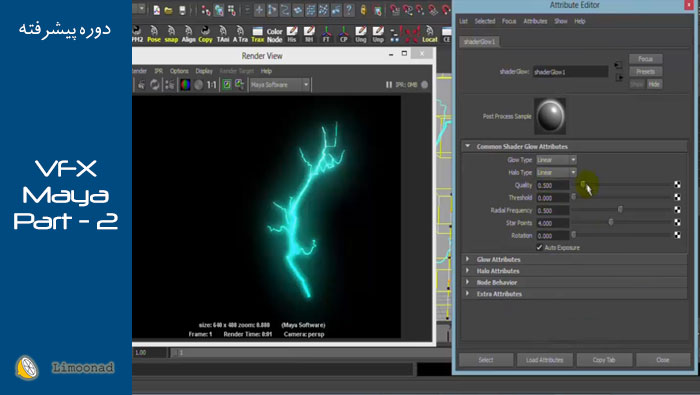Click the Focus button in Attribute Editor

646,59
